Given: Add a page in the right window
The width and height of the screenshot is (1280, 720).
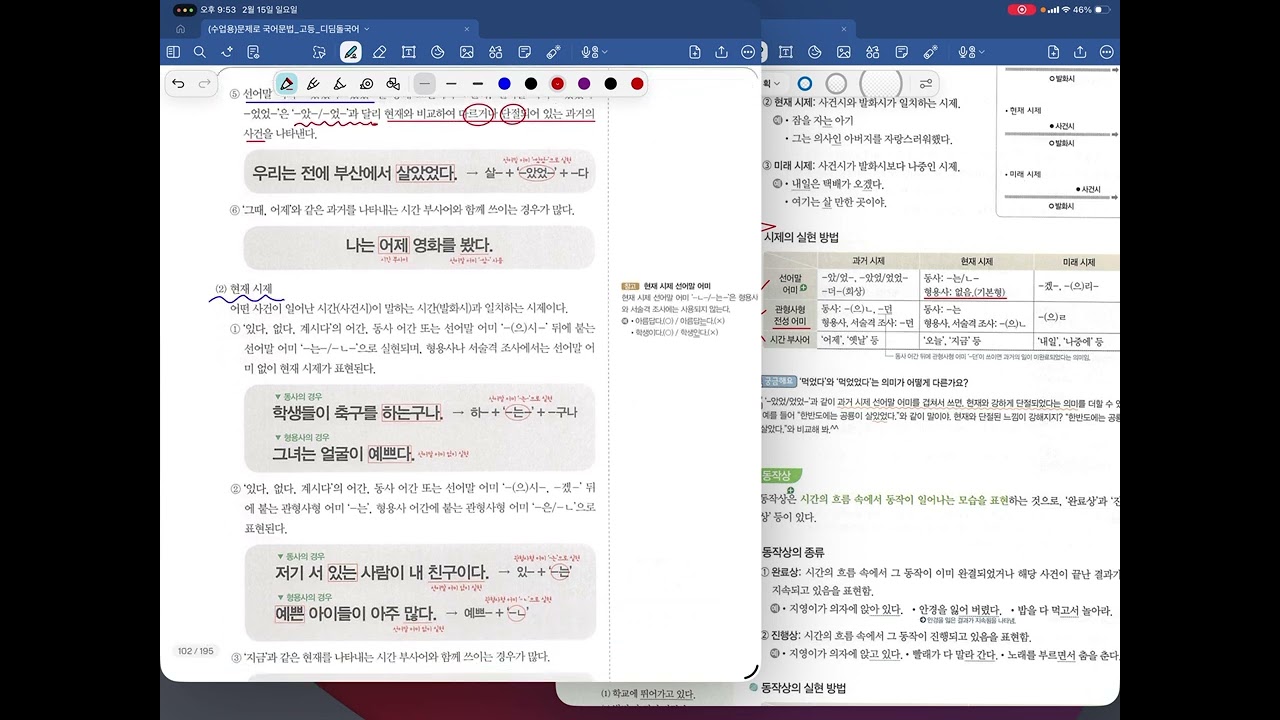Looking at the screenshot, I should [1053, 52].
